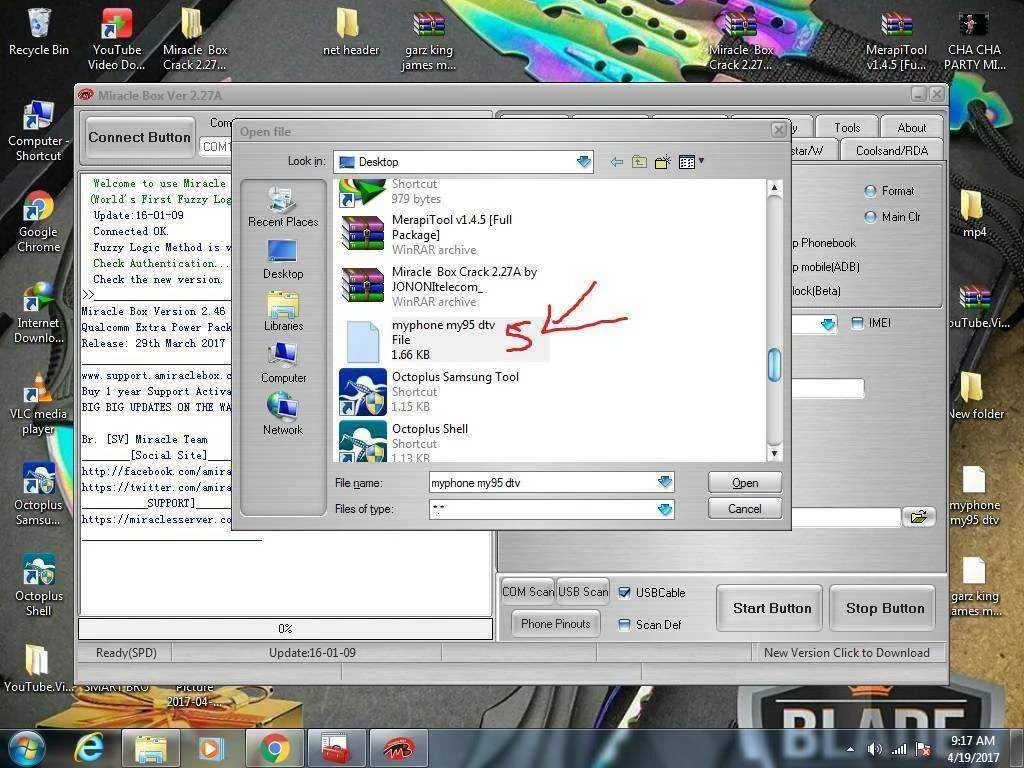The width and height of the screenshot is (1024, 768).
Task: Select the net header folder on desktop
Action: (351, 31)
